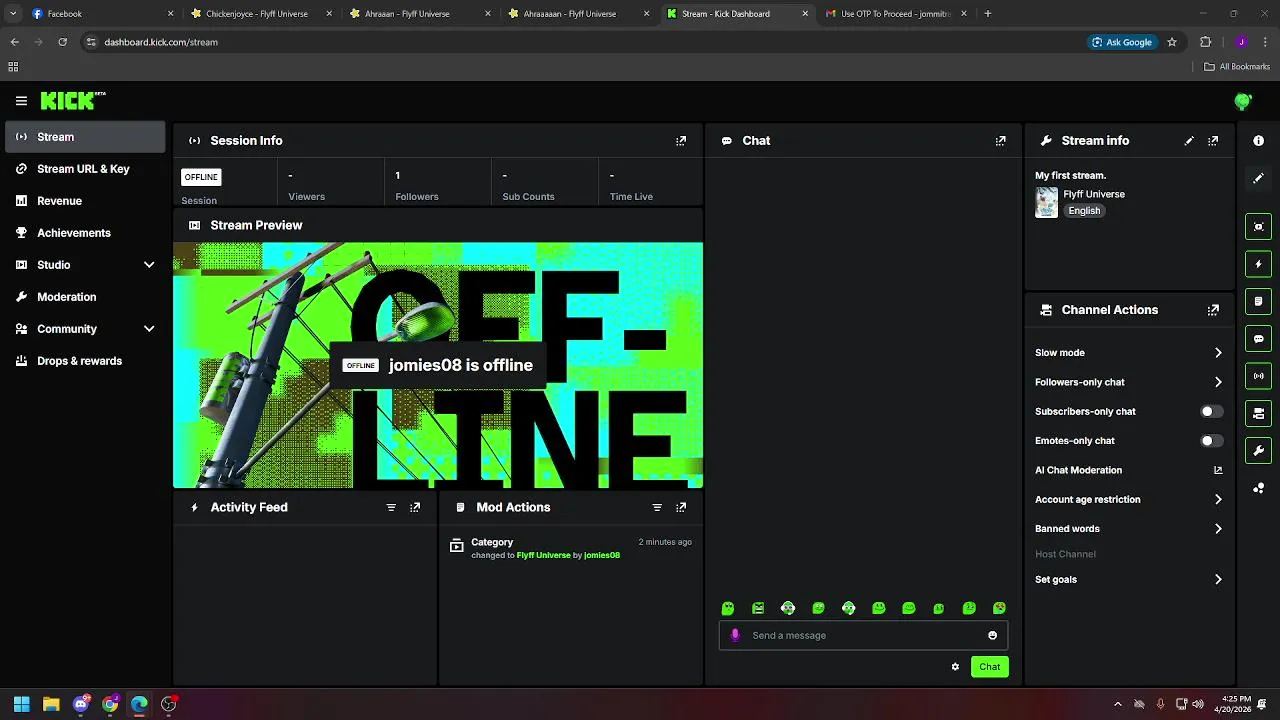The image size is (1280, 720).
Task: Click the info icon in right toolbar
Action: (1259, 141)
